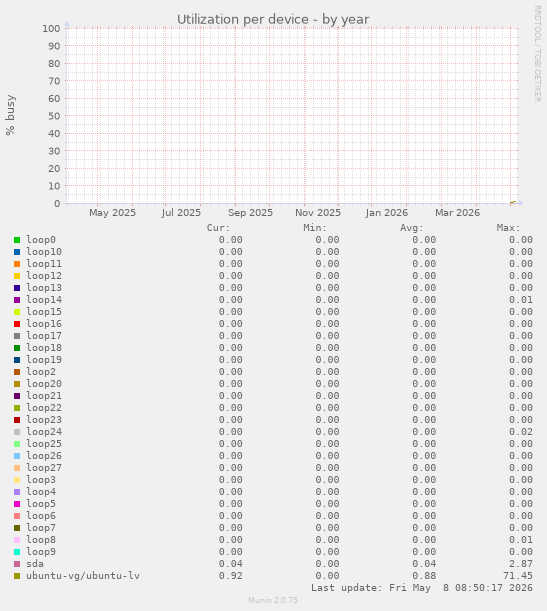547x611 pixels.
Task: Click the Jul 2025 axis label
Action: tap(181, 213)
